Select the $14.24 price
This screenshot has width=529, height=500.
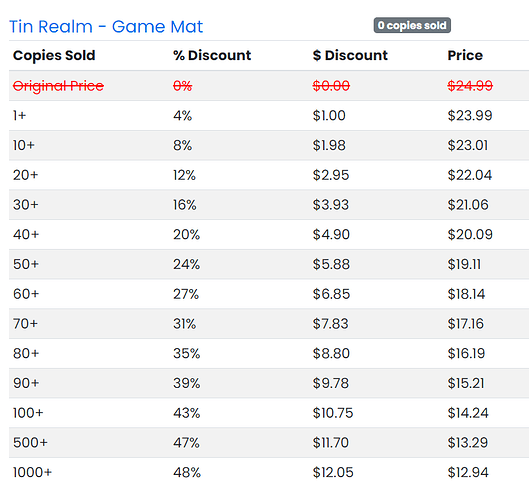click(x=468, y=413)
